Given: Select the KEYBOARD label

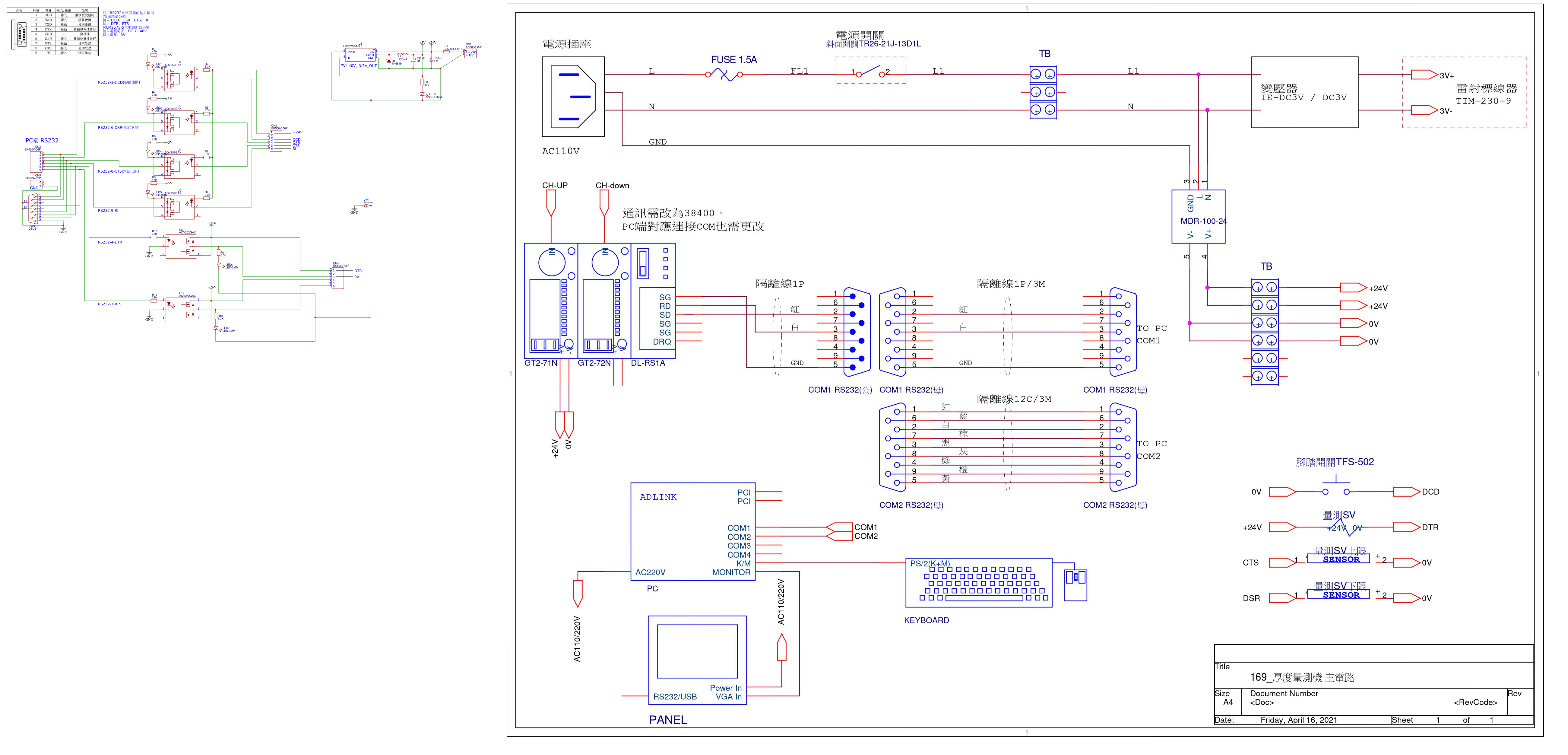Looking at the screenshot, I should 927,620.
